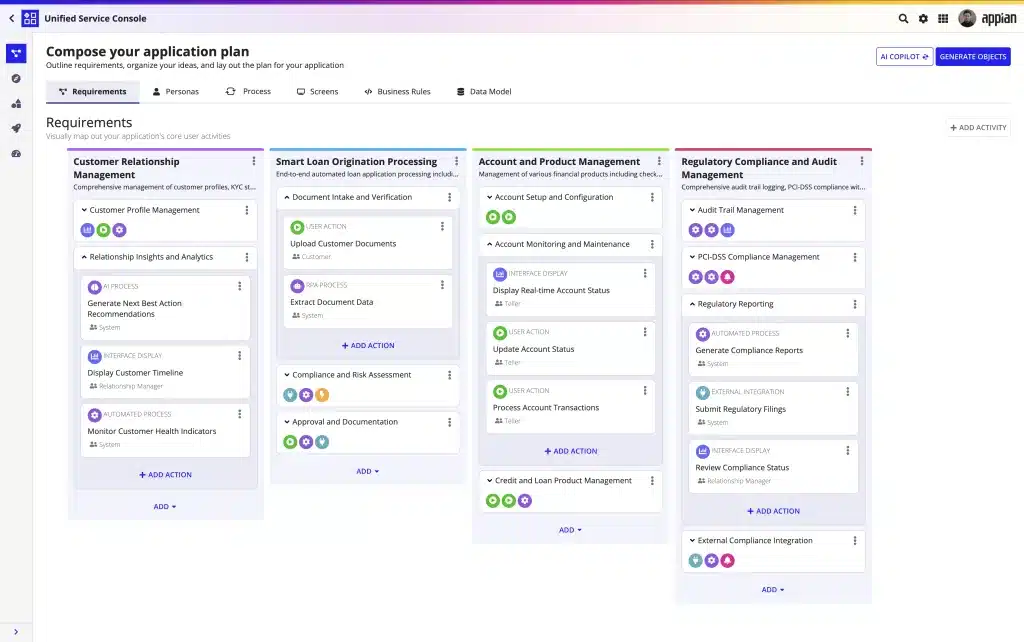Screen dimensions: 1024x642
Task: Click the pink bell icon under PCI-DSS Compliance Management
Action: click(x=727, y=277)
